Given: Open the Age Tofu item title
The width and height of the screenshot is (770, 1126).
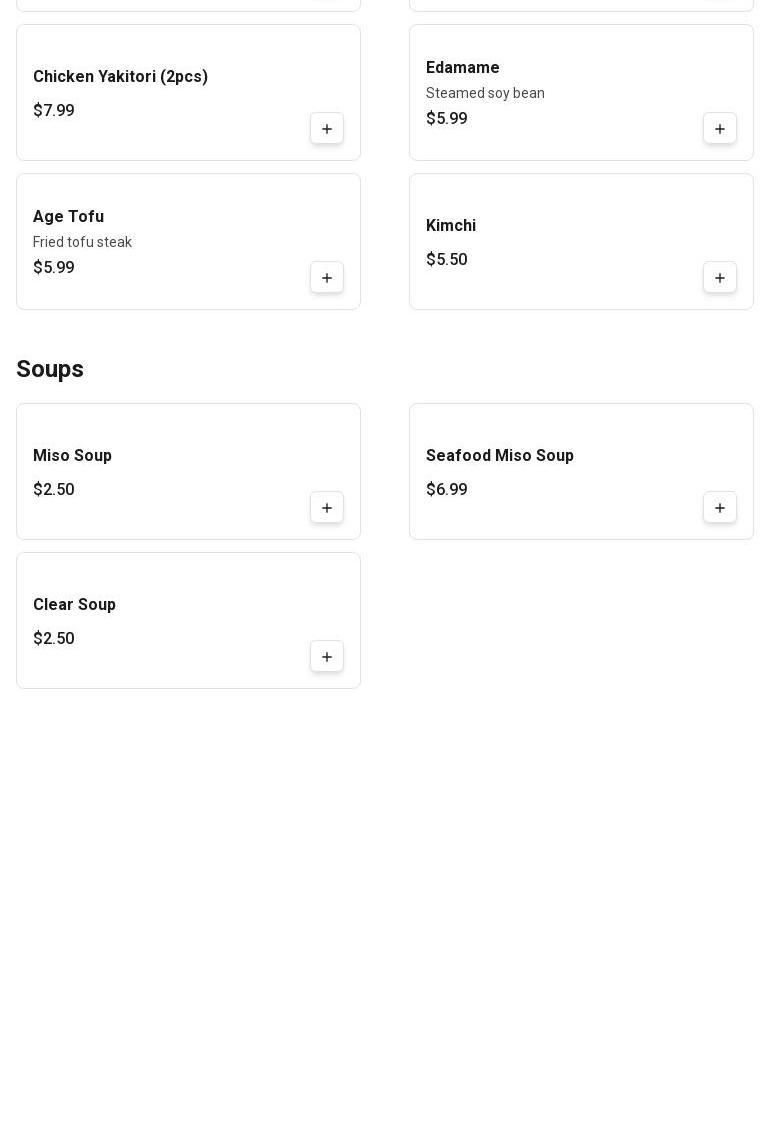Looking at the screenshot, I should (x=68, y=217).
